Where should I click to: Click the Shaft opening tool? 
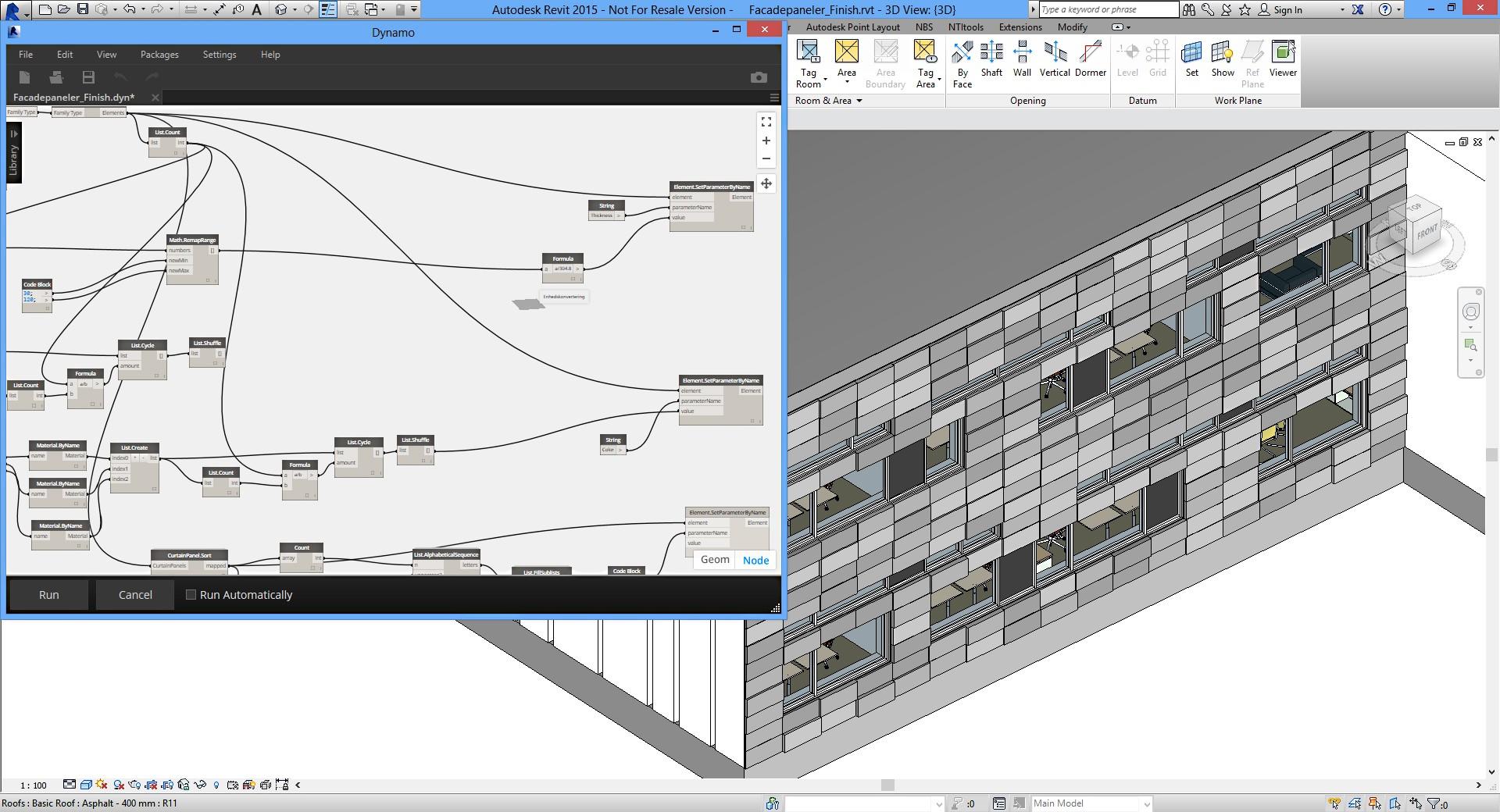point(991,60)
